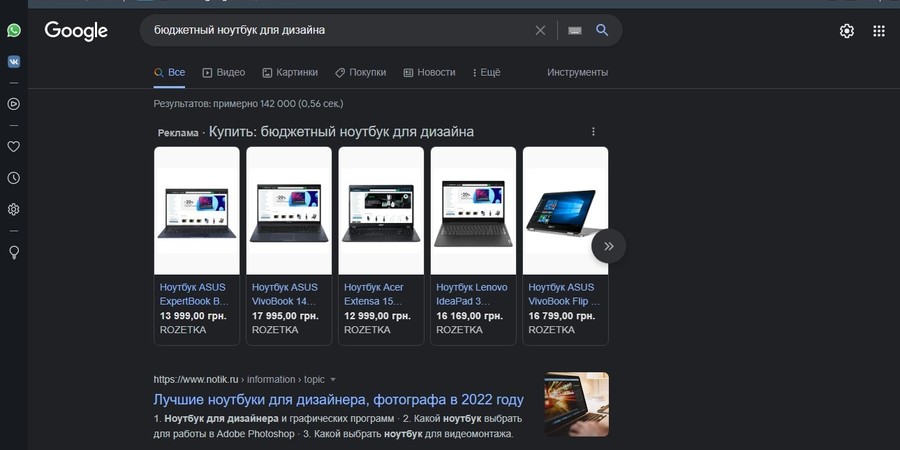
Task: Click ROZETKA under Acer Extensa
Action: click(x=367, y=330)
